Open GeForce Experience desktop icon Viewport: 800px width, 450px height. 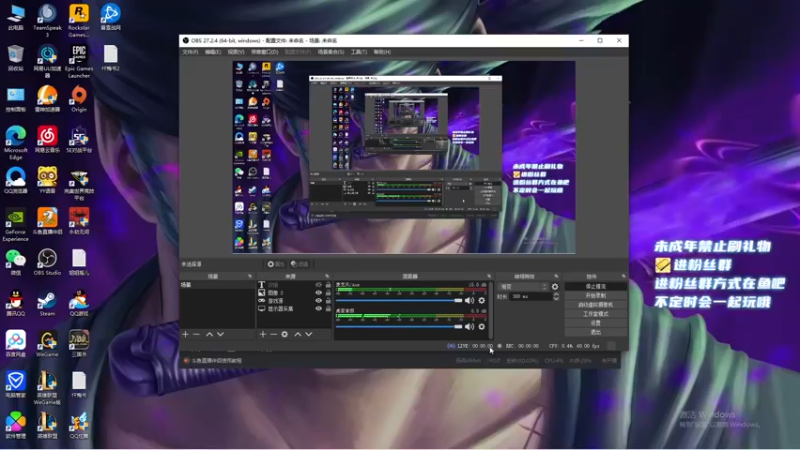[x=15, y=225]
